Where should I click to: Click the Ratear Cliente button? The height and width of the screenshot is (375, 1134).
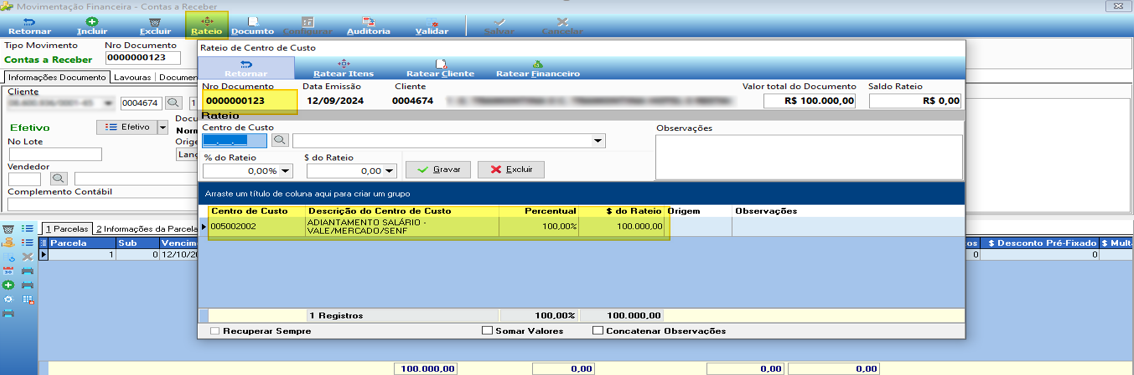pos(440,68)
